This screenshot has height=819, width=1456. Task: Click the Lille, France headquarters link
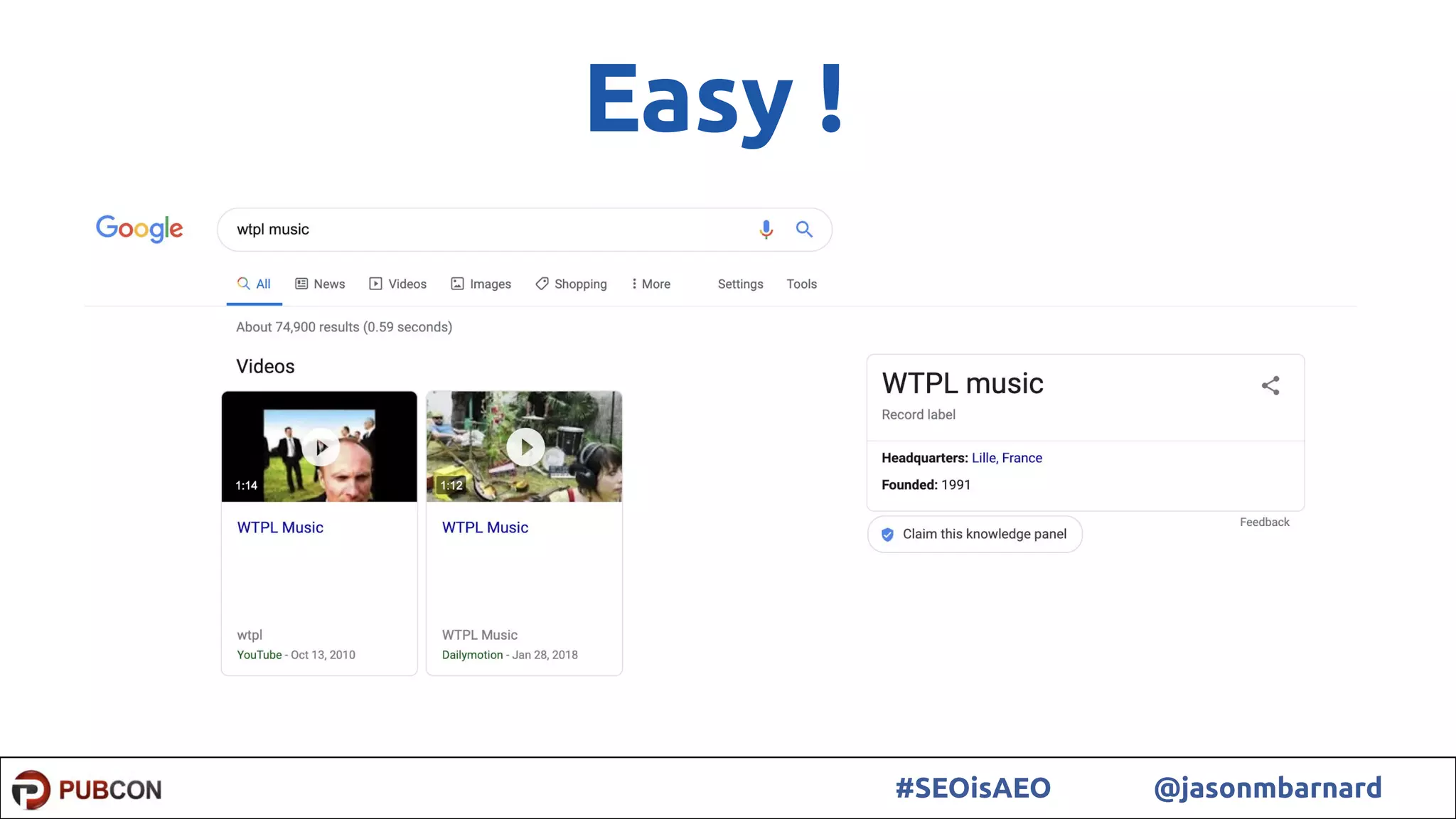pos(1007,458)
